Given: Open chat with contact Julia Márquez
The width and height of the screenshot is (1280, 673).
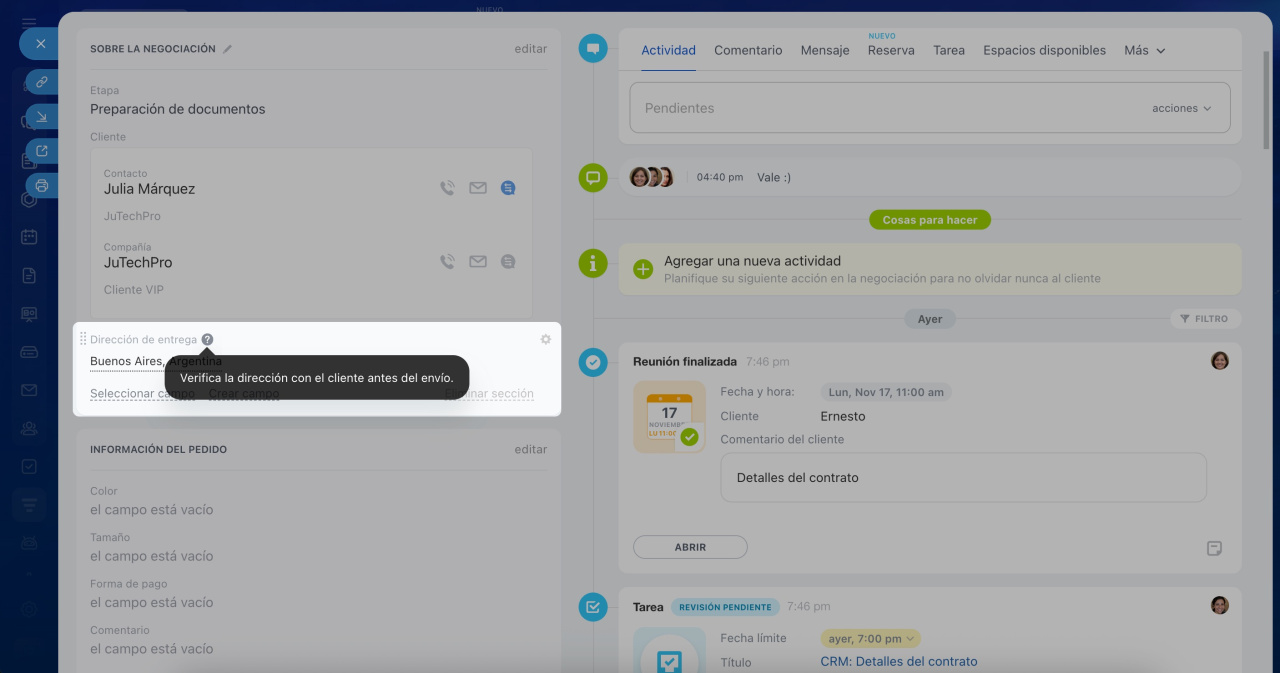Looking at the screenshot, I should [508, 188].
